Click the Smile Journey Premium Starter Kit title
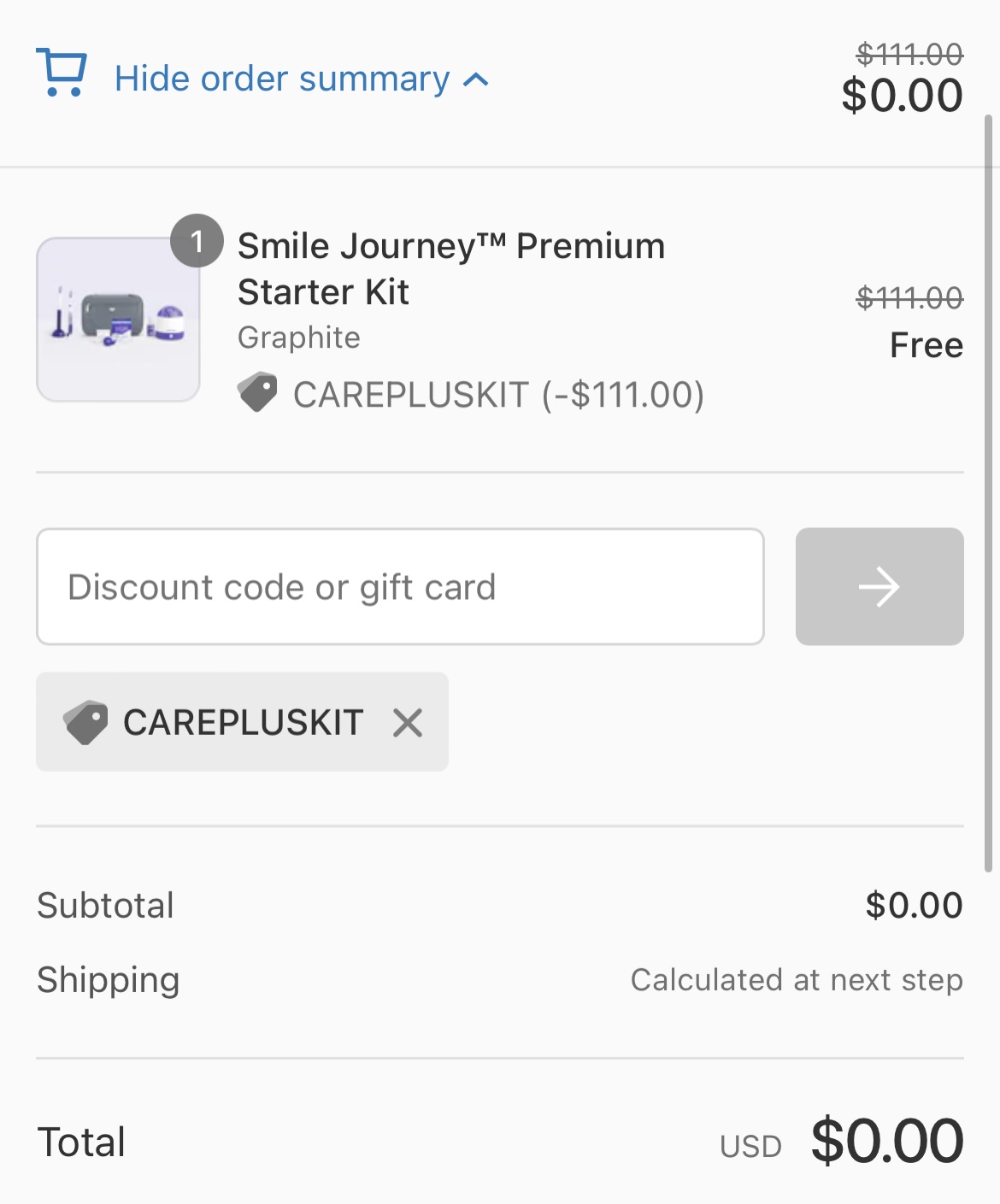Viewport: 1000px width, 1204px height. click(450, 268)
